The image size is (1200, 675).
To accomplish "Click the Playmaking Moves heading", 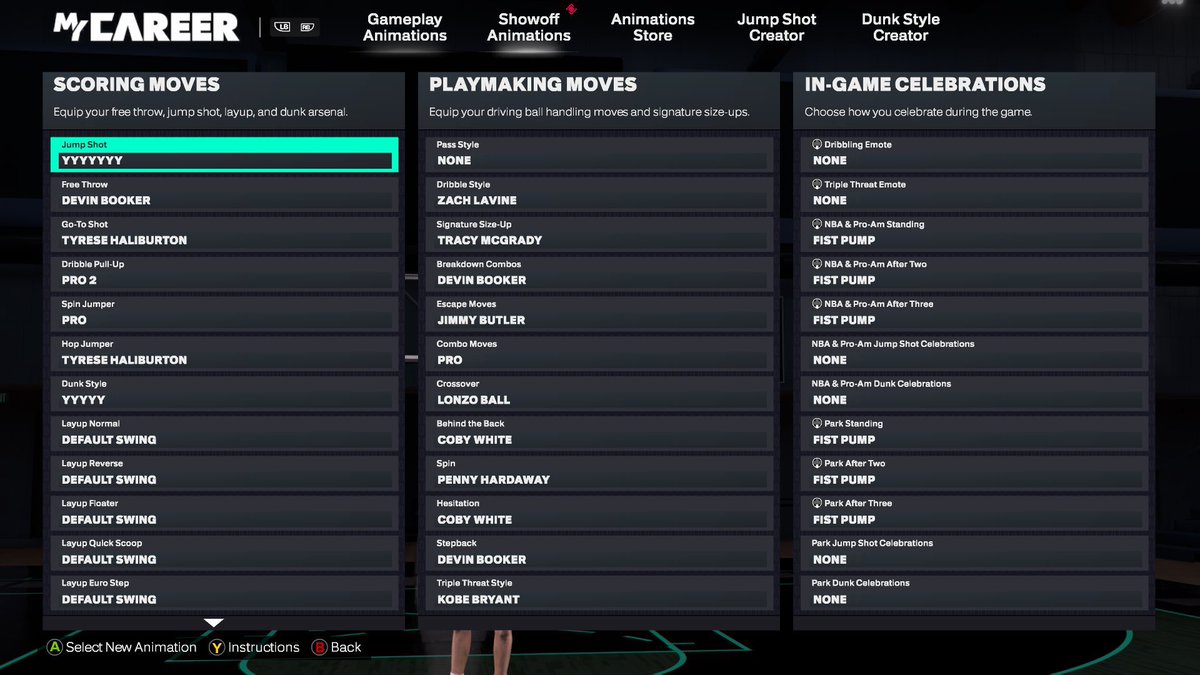I will (533, 85).
